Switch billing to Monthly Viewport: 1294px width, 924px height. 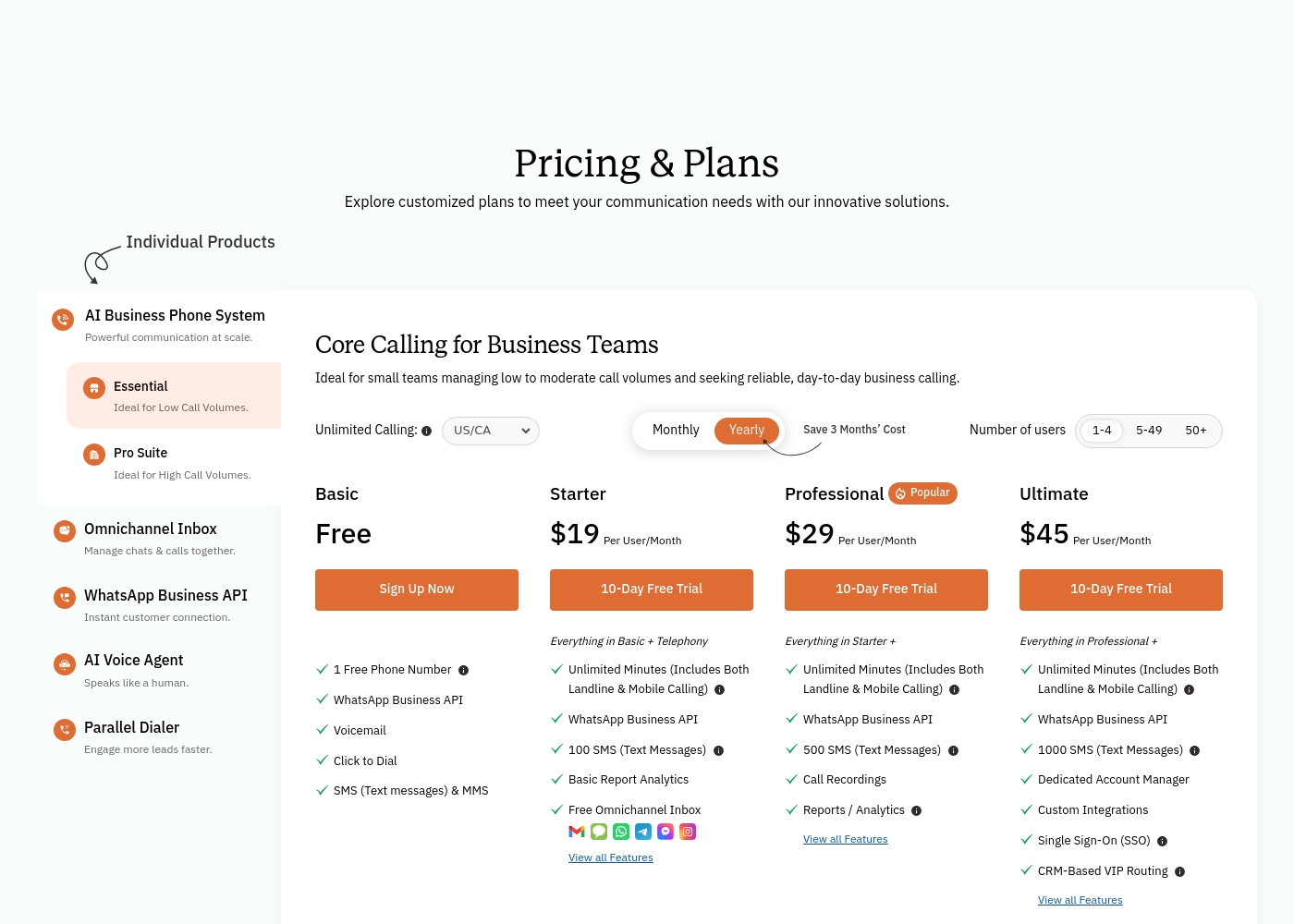pyautogui.click(x=676, y=431)
